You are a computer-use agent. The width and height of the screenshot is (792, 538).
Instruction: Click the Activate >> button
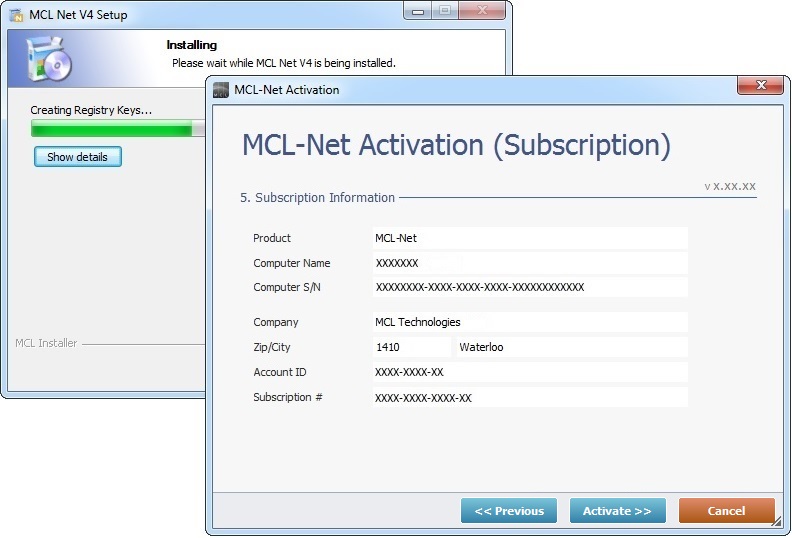point(617,511)
